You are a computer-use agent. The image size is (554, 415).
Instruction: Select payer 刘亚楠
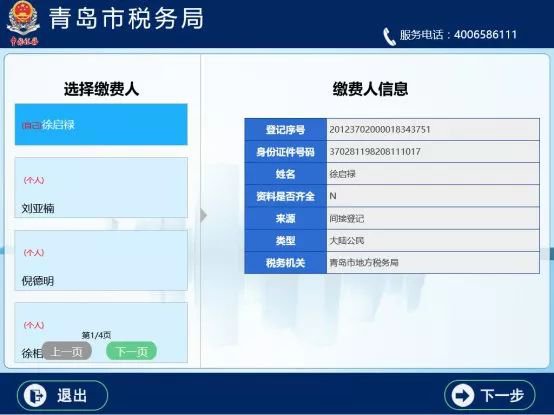click(x=101, y=188)
